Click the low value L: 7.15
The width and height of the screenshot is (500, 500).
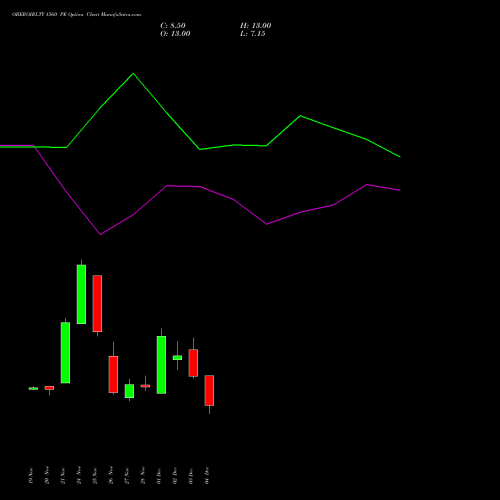(253, 34)
